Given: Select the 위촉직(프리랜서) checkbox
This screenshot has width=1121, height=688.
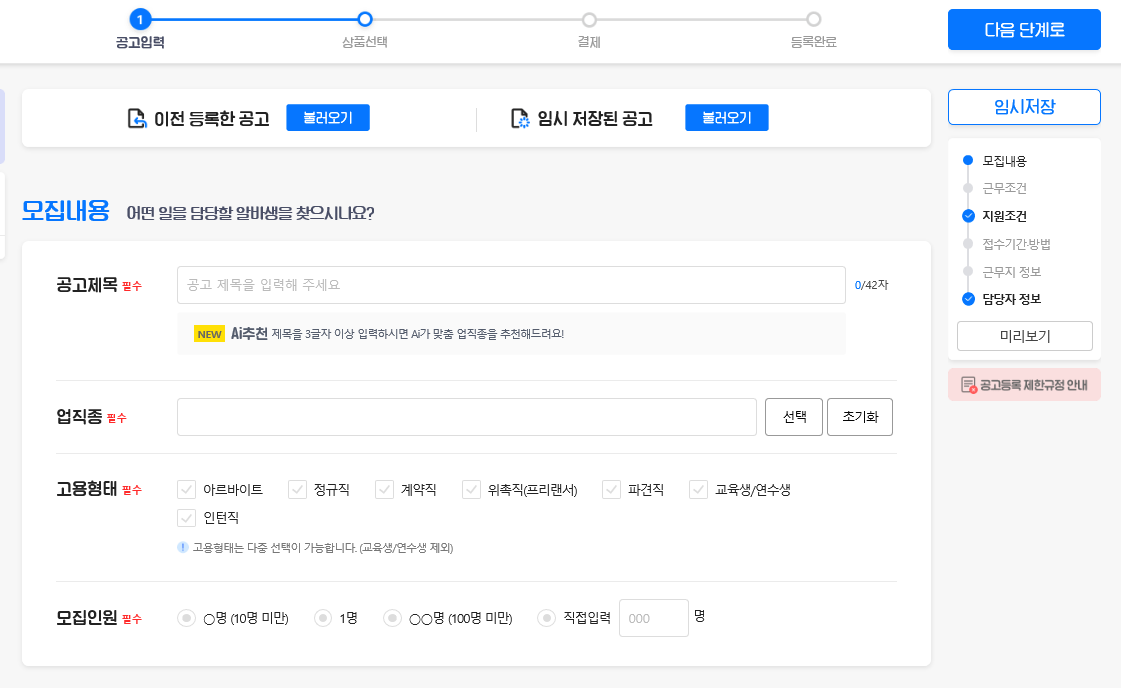Looking at the screenshot, I should [471, 490].
